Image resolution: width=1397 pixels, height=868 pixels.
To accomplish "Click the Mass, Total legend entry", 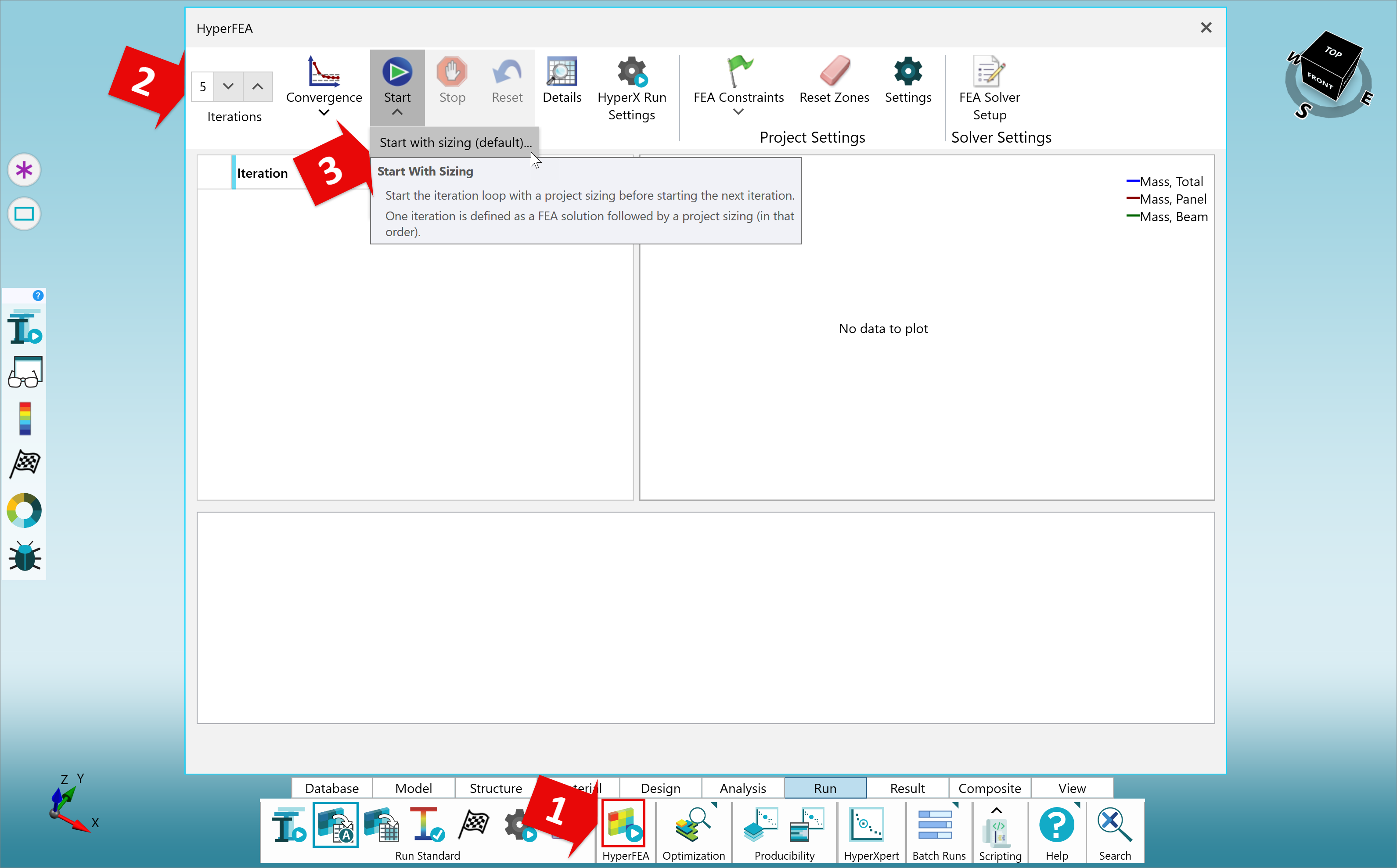I will coord(1164,181).
